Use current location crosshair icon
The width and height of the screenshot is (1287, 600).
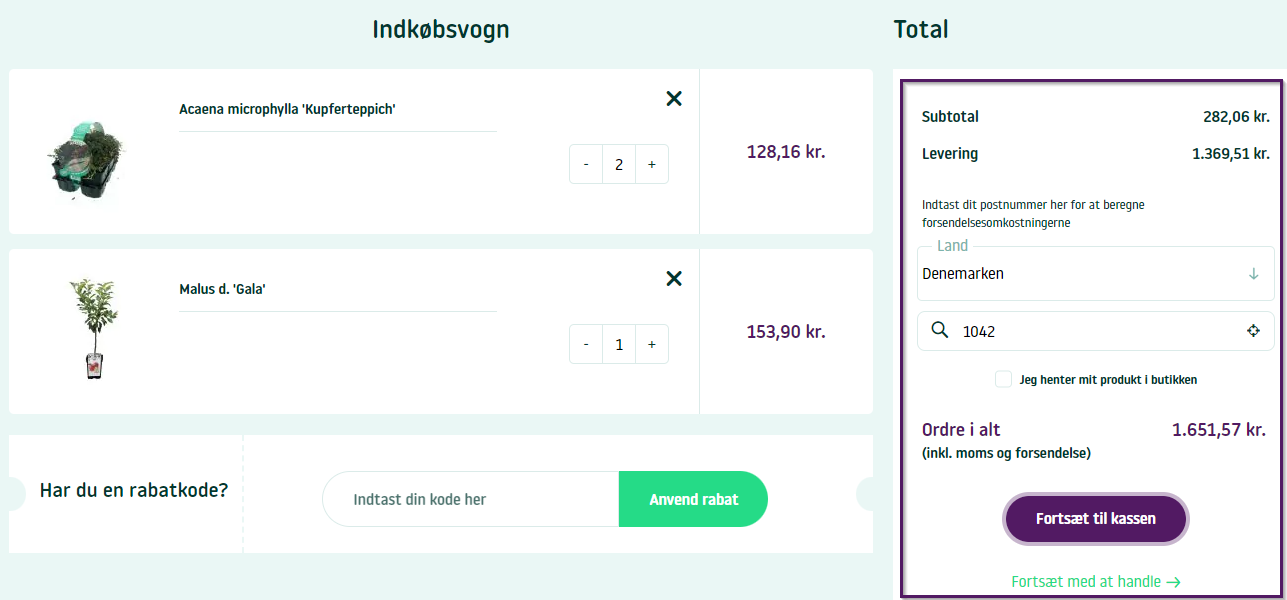click(x=1253, y=331)
